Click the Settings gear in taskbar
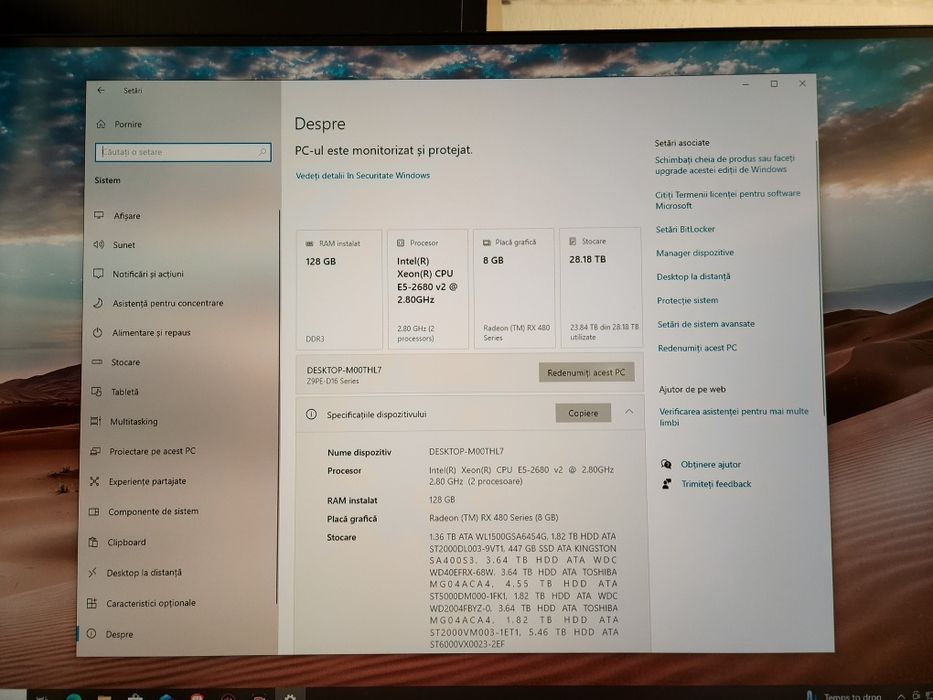The image size is (933, 700). pyautogui.click(x=290, y=695)
